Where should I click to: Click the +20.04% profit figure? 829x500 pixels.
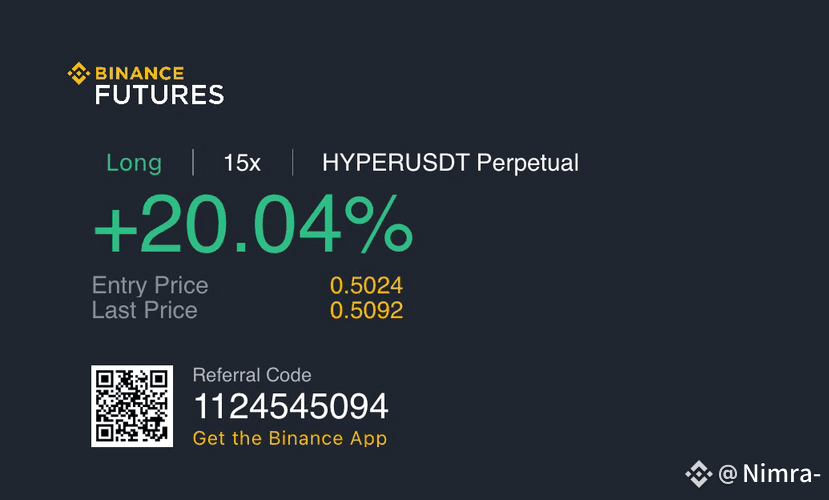coord(253,224)
